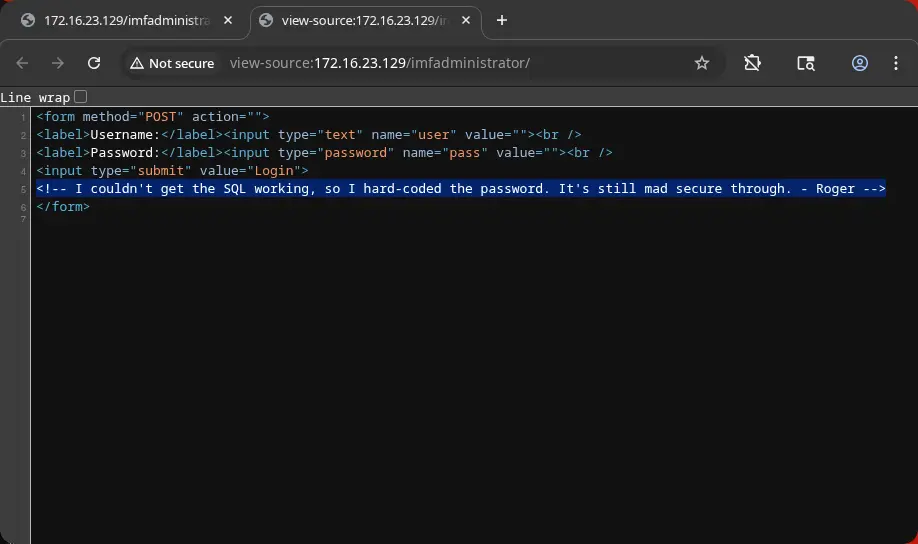Click the icon left of the profile avatar
918x544 pixels.
pos(806,63)
